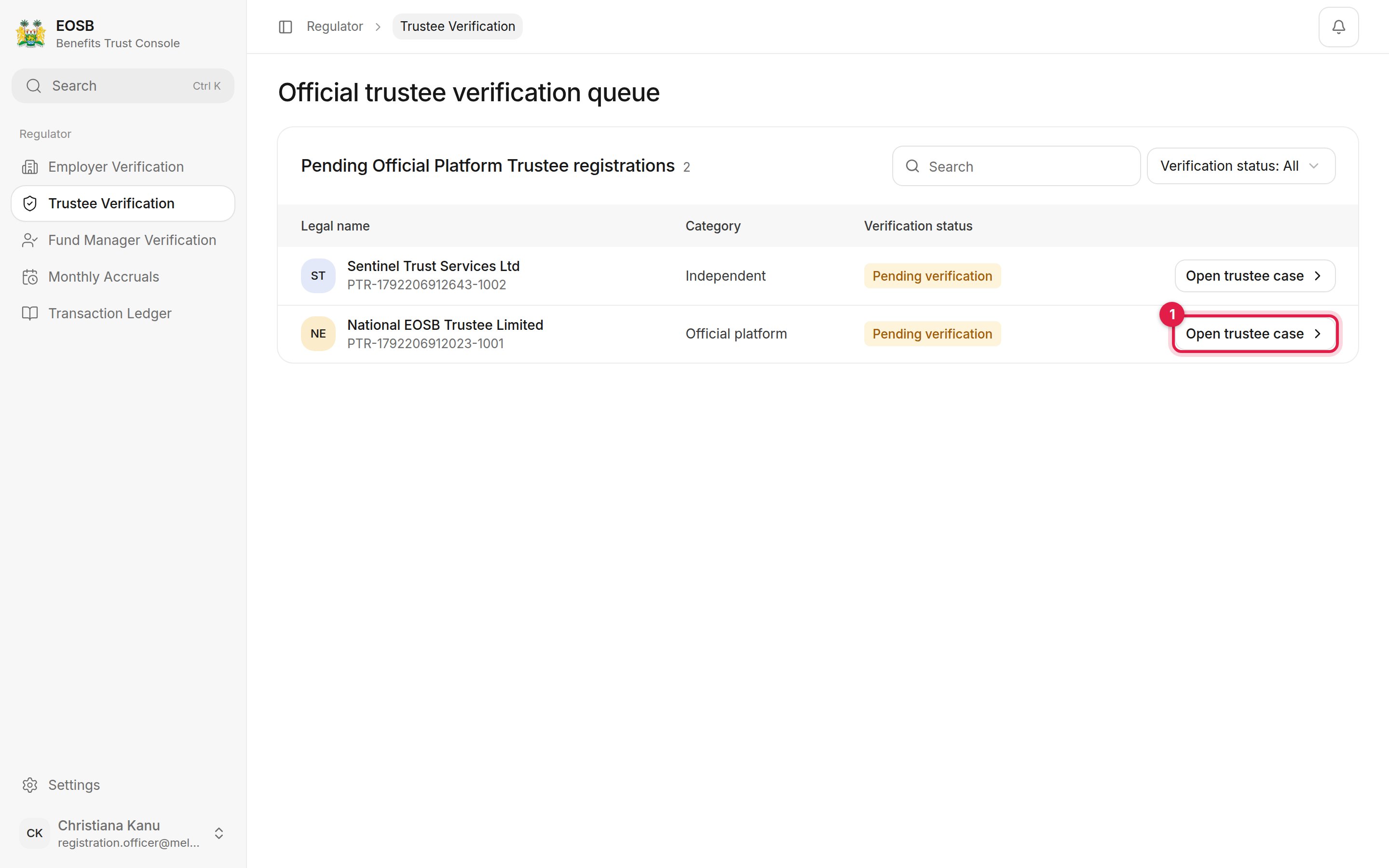The width and height of the screenshot is (1389, 868).
Task: Open the Transaction Ledger
Action: 123,313
